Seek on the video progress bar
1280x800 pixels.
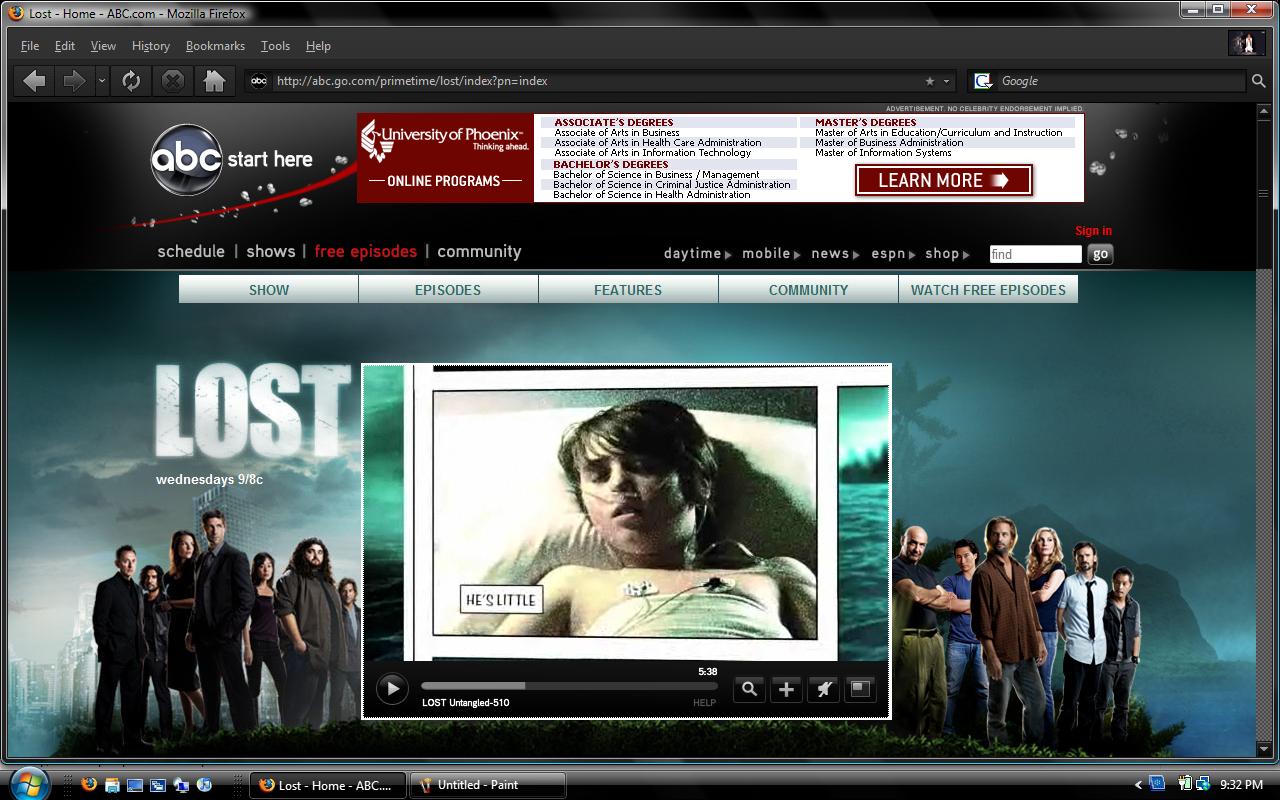(x=569, y=686)
